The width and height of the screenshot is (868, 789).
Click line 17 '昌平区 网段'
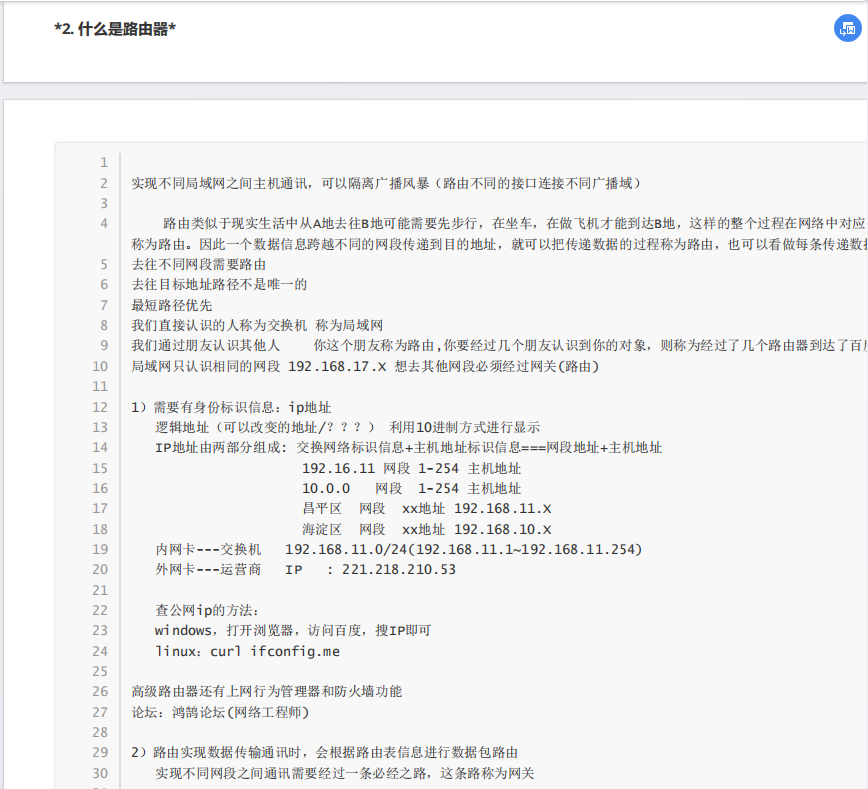click(343, 508)
